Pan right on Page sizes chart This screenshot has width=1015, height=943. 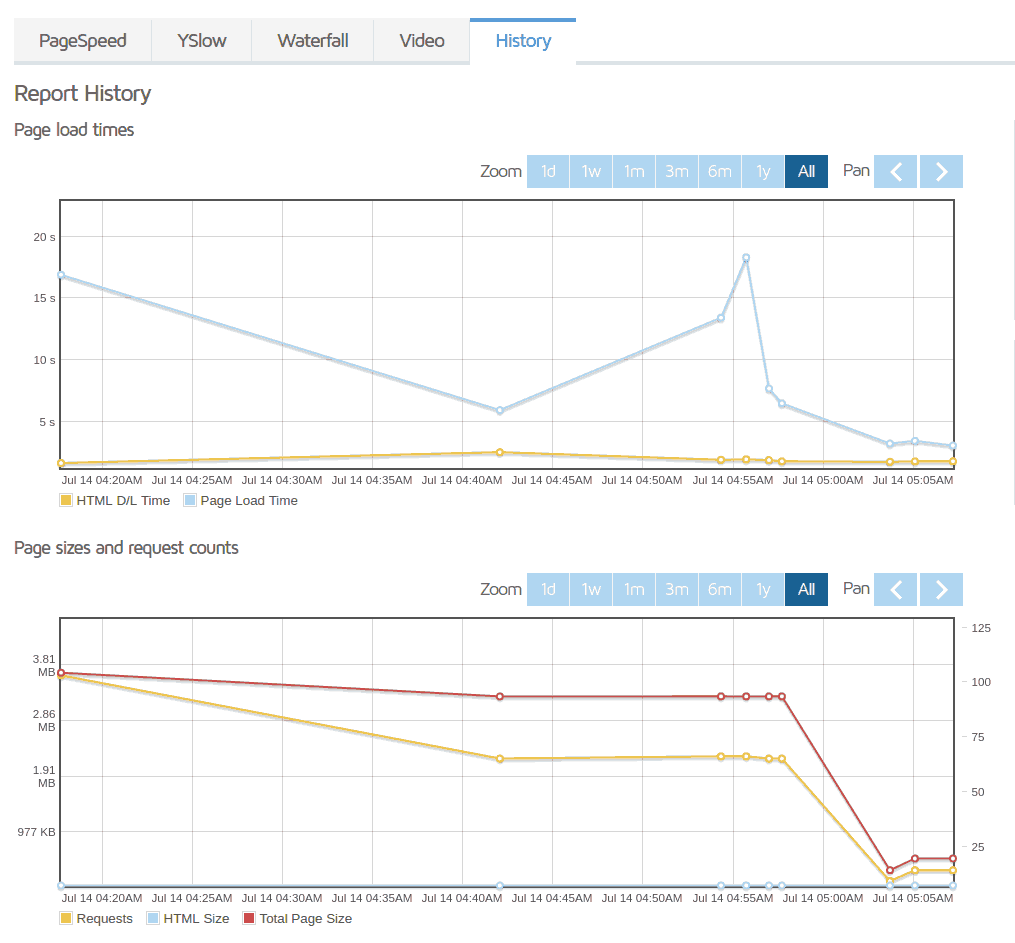click(941, 590)
